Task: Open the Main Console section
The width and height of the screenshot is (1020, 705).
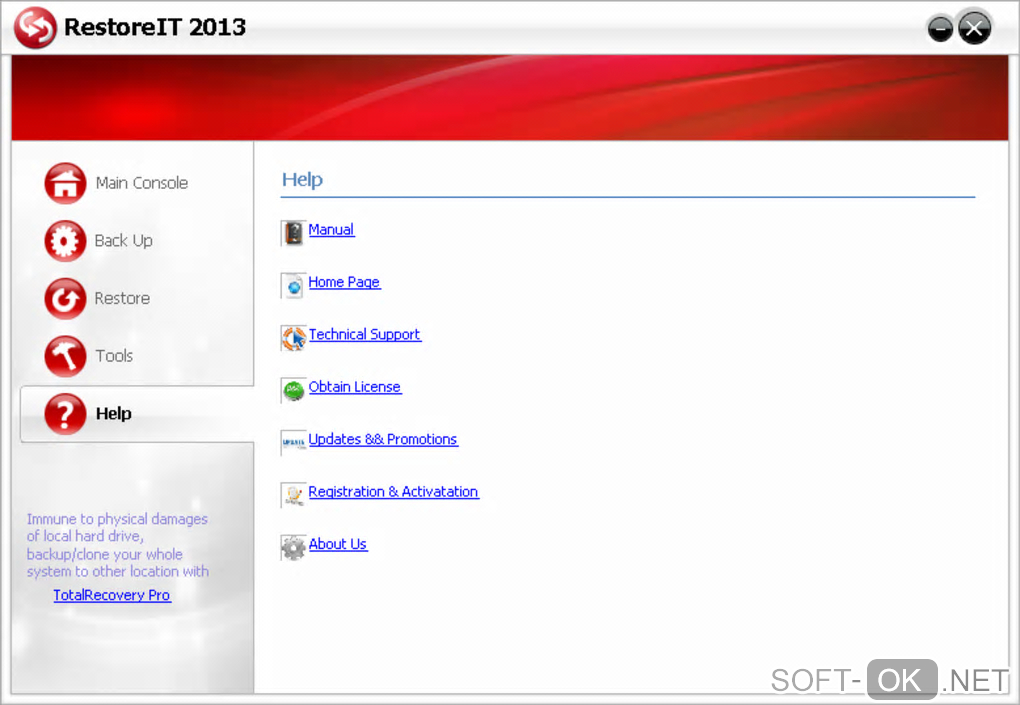Action: coord(142,183)
